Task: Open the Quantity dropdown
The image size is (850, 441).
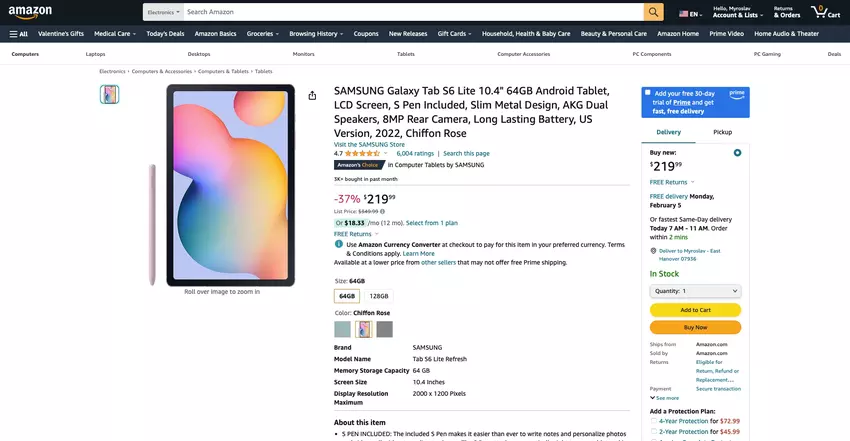Action: pyautogui.click(x=695, y=291)
